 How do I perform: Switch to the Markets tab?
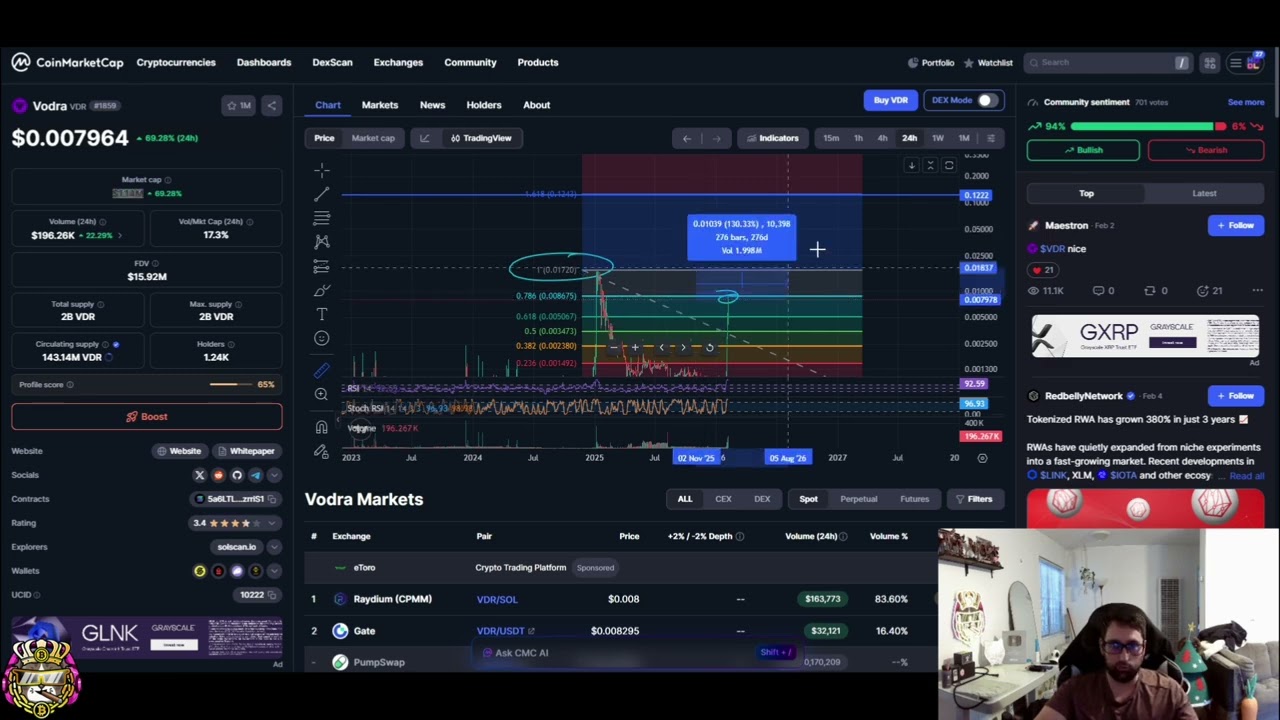tap(380, 105)
